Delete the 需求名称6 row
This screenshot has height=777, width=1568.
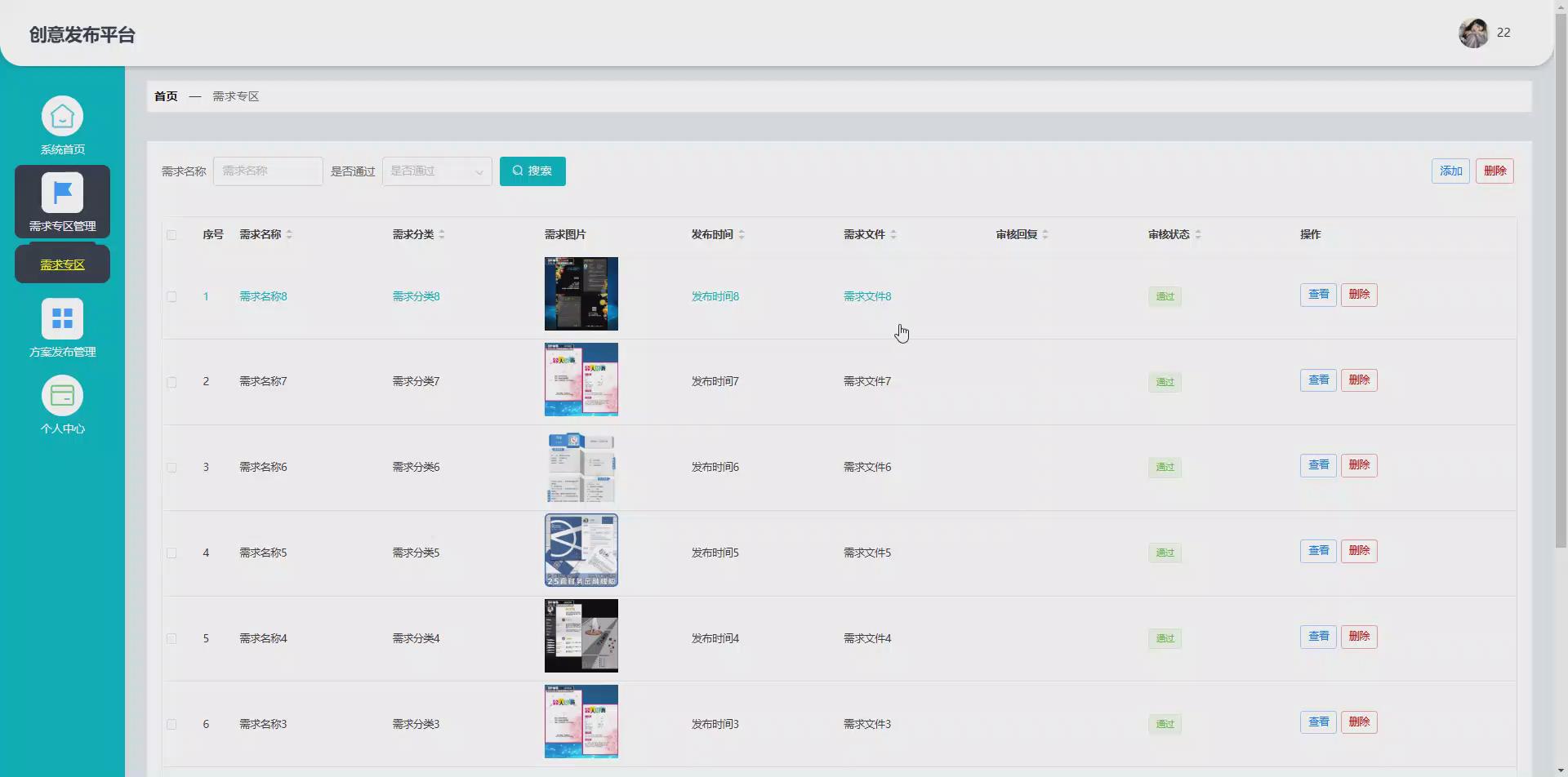click(1359, 465)
